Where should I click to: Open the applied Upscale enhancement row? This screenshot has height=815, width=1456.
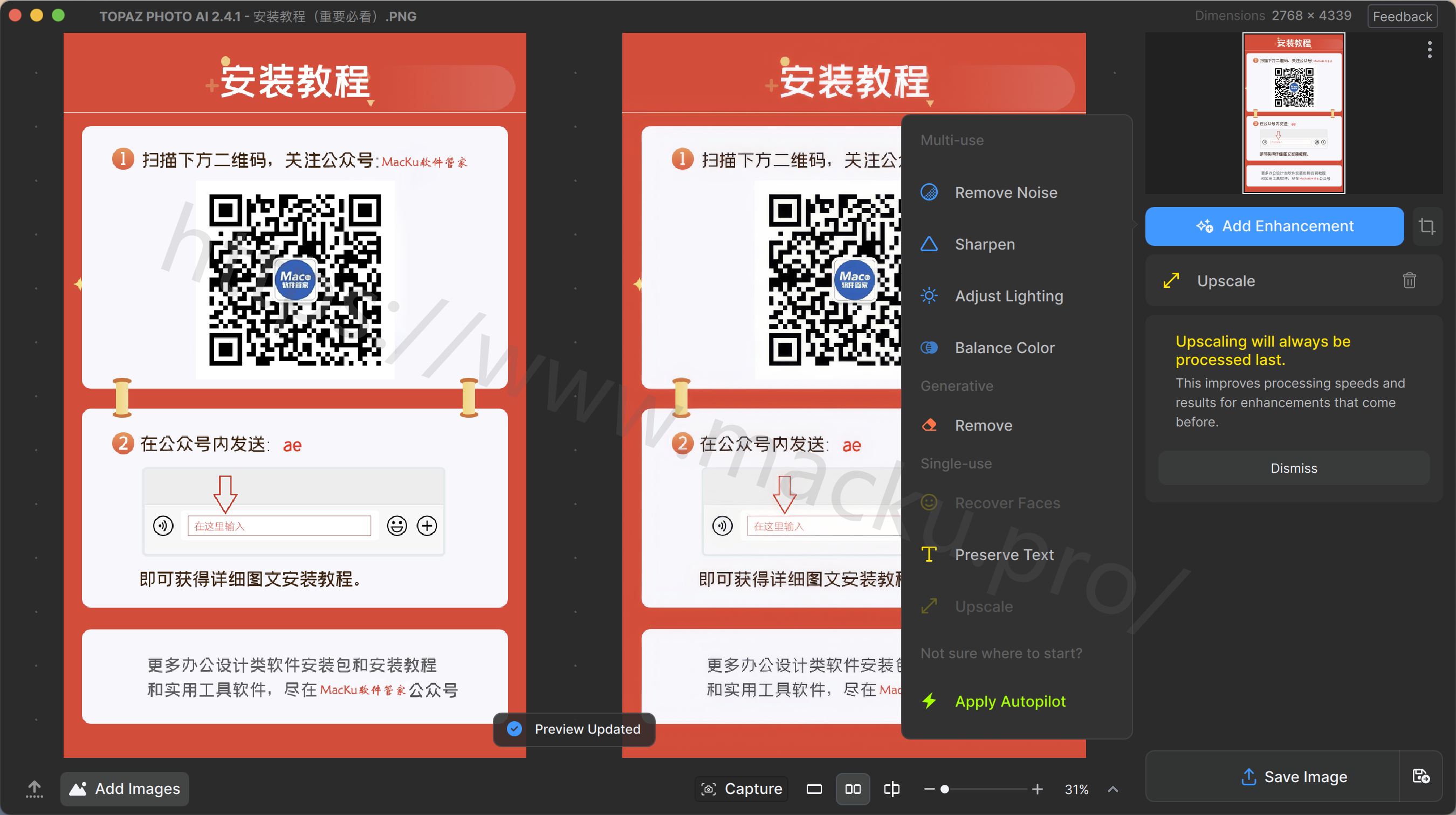point(1294,281)
